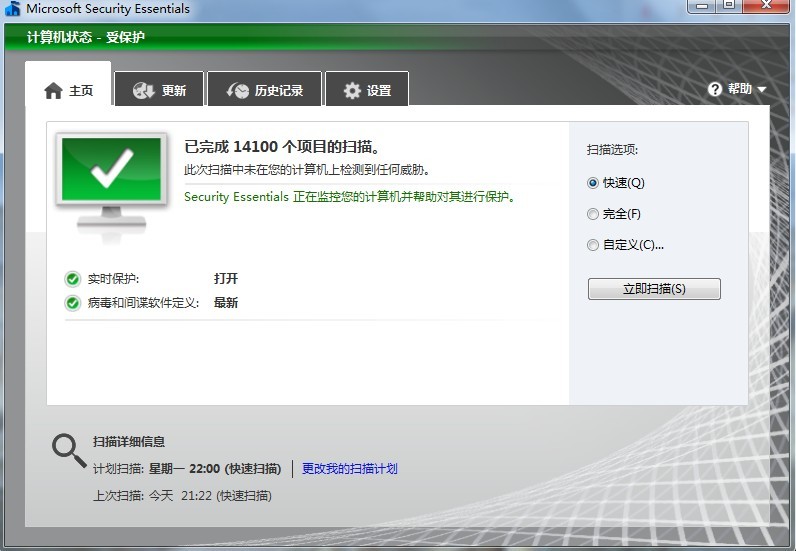Image resolution: width=796 pixels, height=551 pixels.
Task: Maximize the Security Essentials window
Action: click(729, 6)
